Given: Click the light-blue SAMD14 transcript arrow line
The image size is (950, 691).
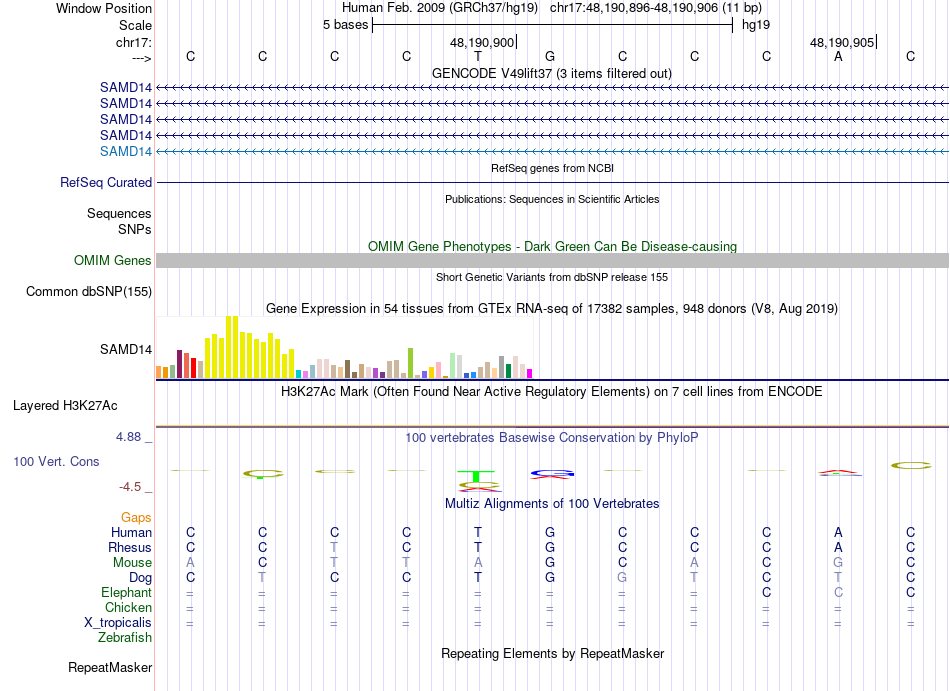Looking at the screenshot, I should 552,151.
